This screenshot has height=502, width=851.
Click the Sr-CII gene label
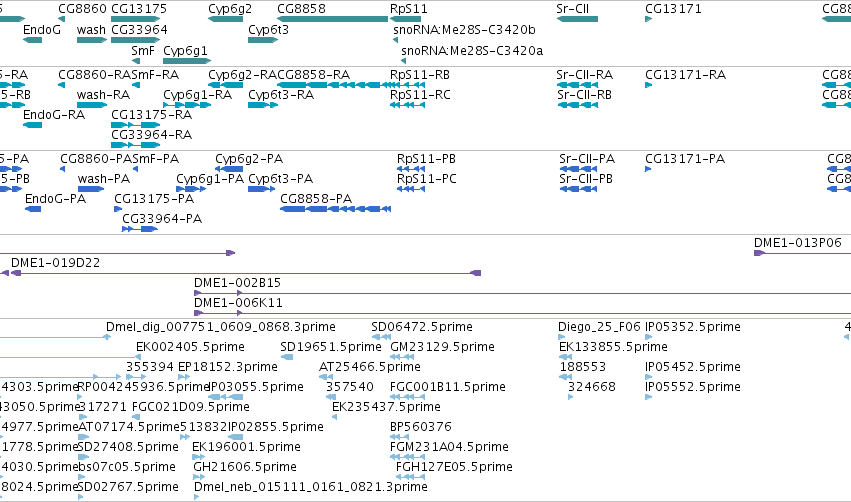tap(573, 9)
